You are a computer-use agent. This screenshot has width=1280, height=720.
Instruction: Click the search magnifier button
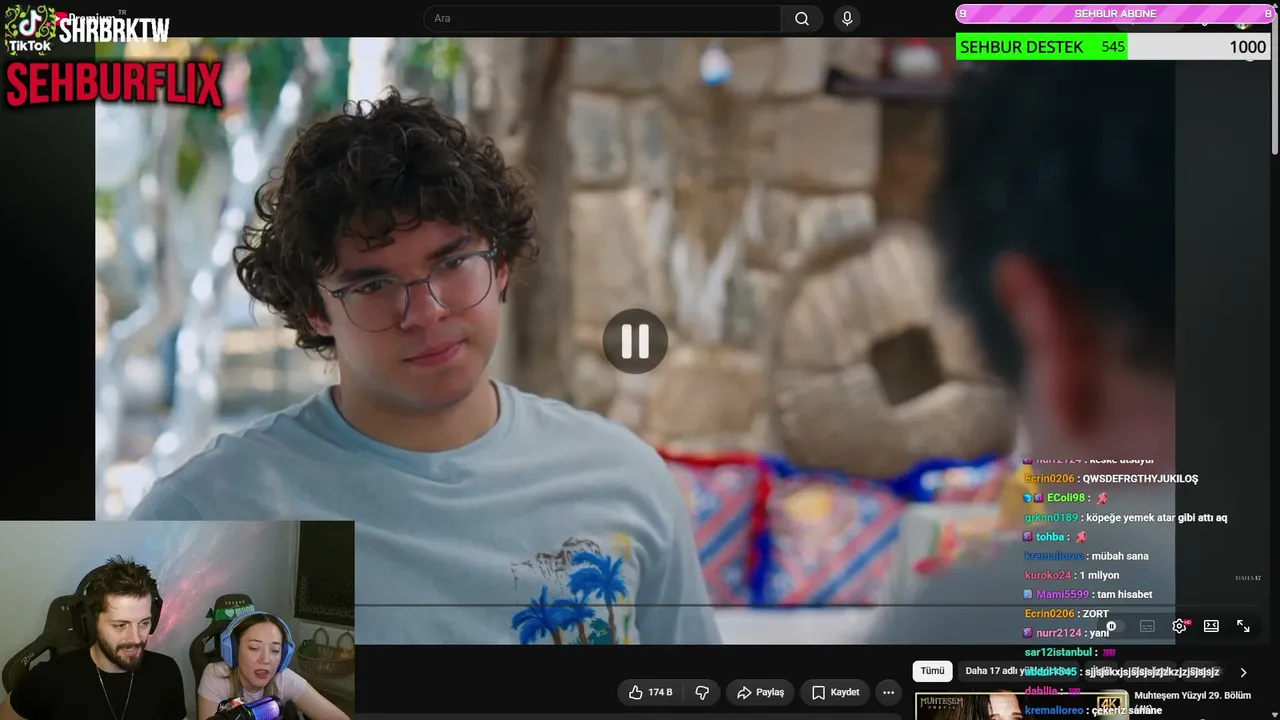coord(802,19)
